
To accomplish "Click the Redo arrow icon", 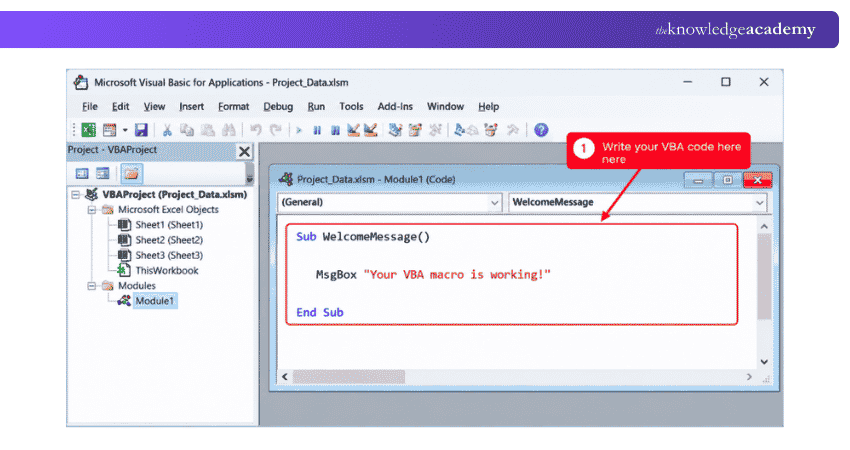I will pyautogui.click(x=276, y=130).
